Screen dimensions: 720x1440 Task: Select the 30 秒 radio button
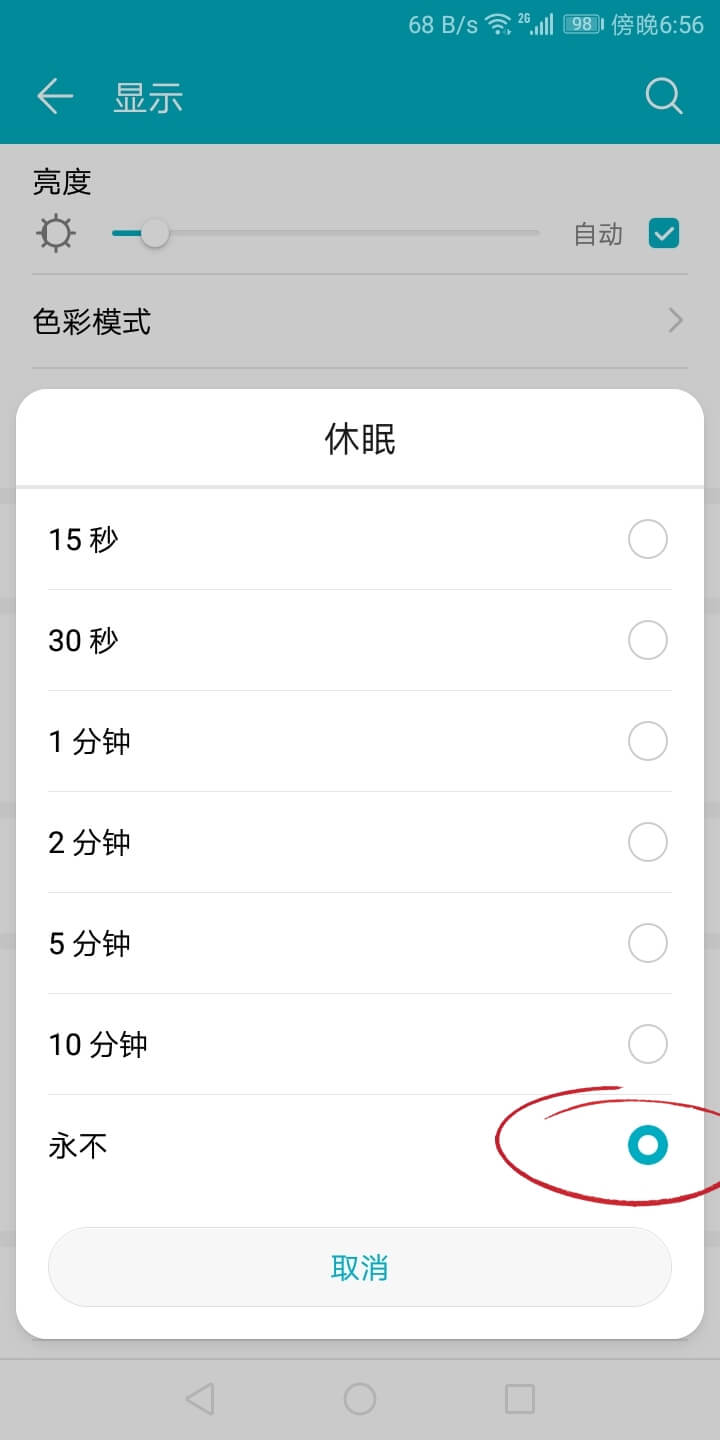(x=647, y=640)
